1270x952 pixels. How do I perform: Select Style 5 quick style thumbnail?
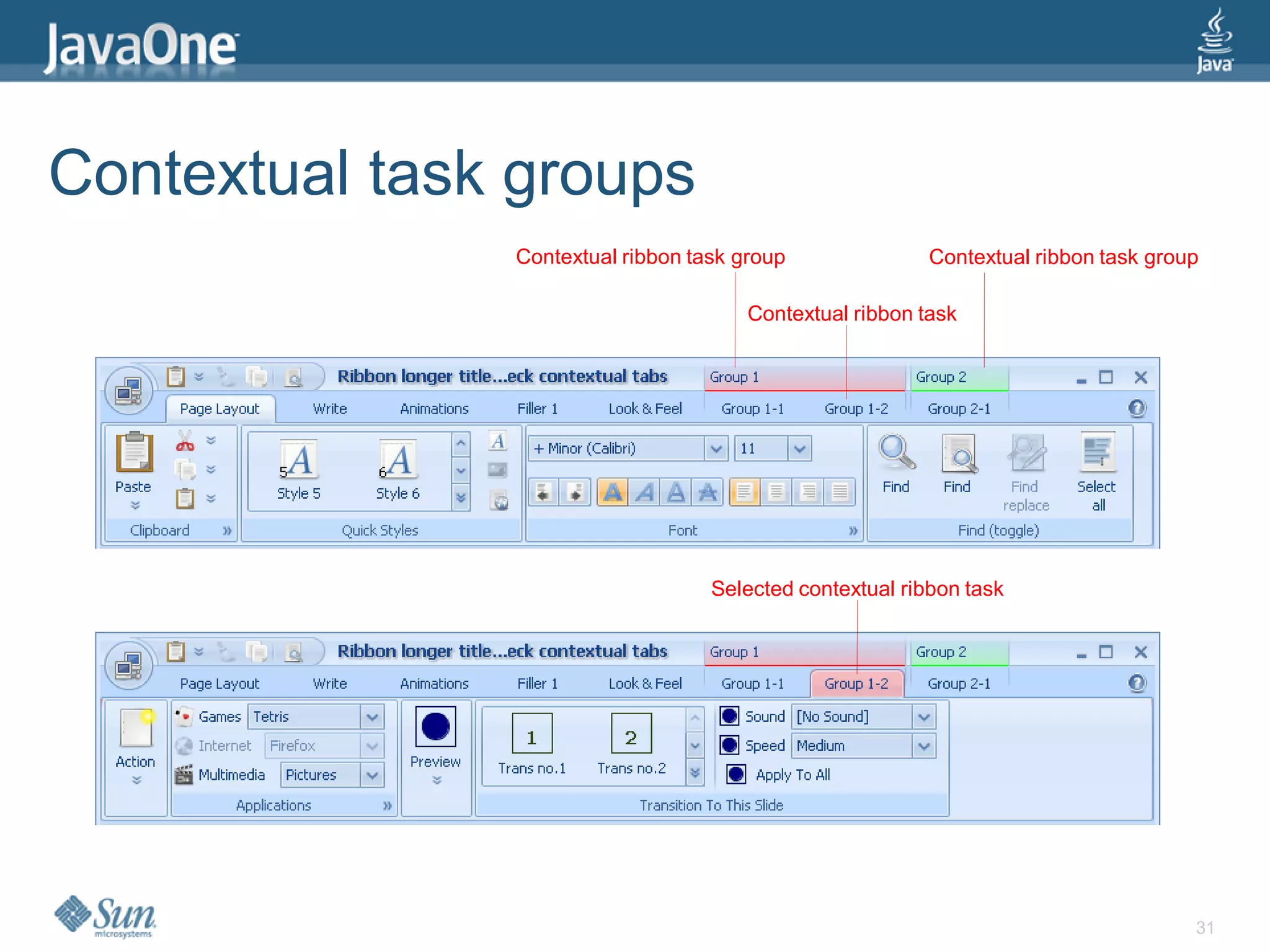point(299,471)
